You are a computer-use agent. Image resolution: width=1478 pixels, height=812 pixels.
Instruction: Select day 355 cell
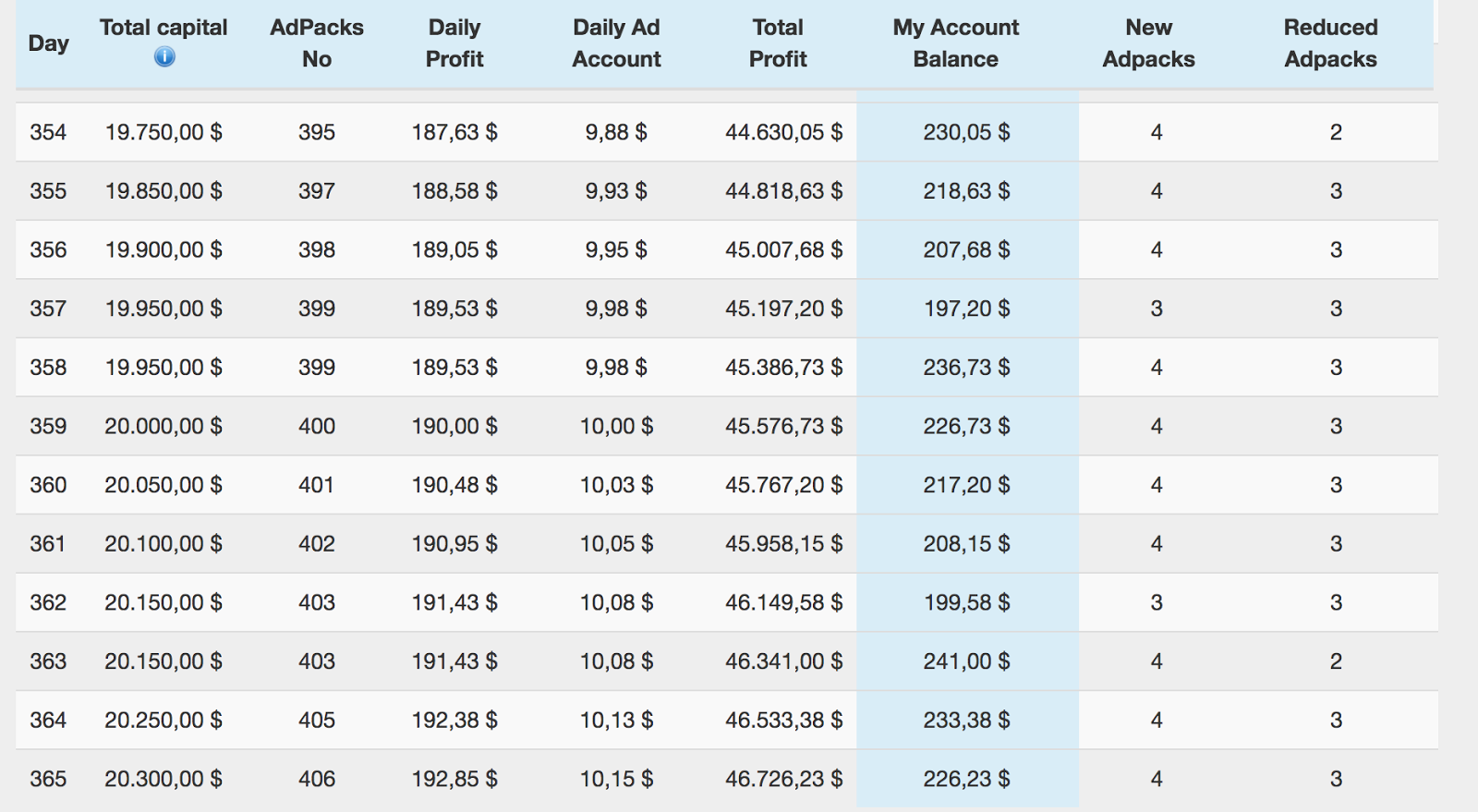click(48, 191)
